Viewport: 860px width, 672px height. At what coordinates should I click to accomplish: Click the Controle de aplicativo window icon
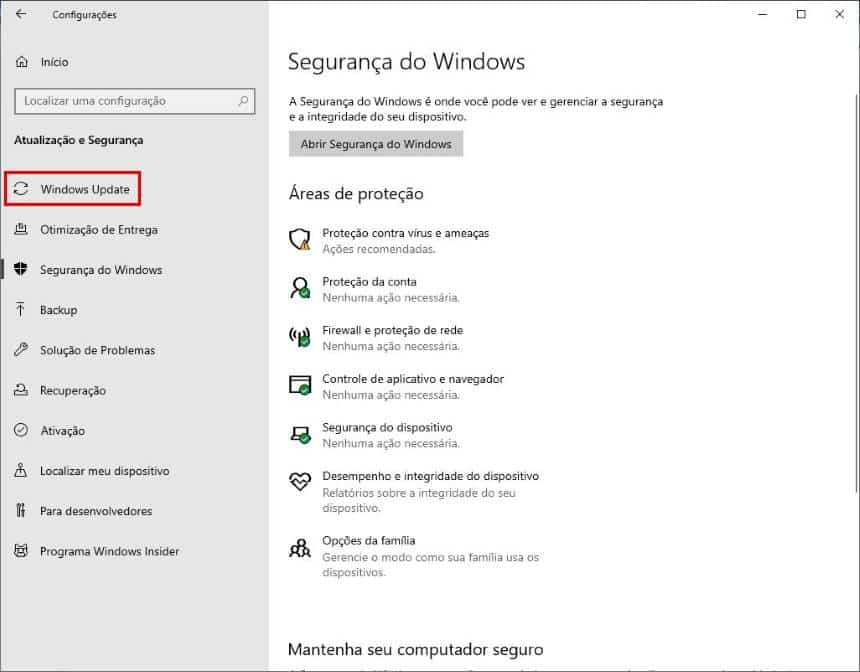click(x=300, y=385)
